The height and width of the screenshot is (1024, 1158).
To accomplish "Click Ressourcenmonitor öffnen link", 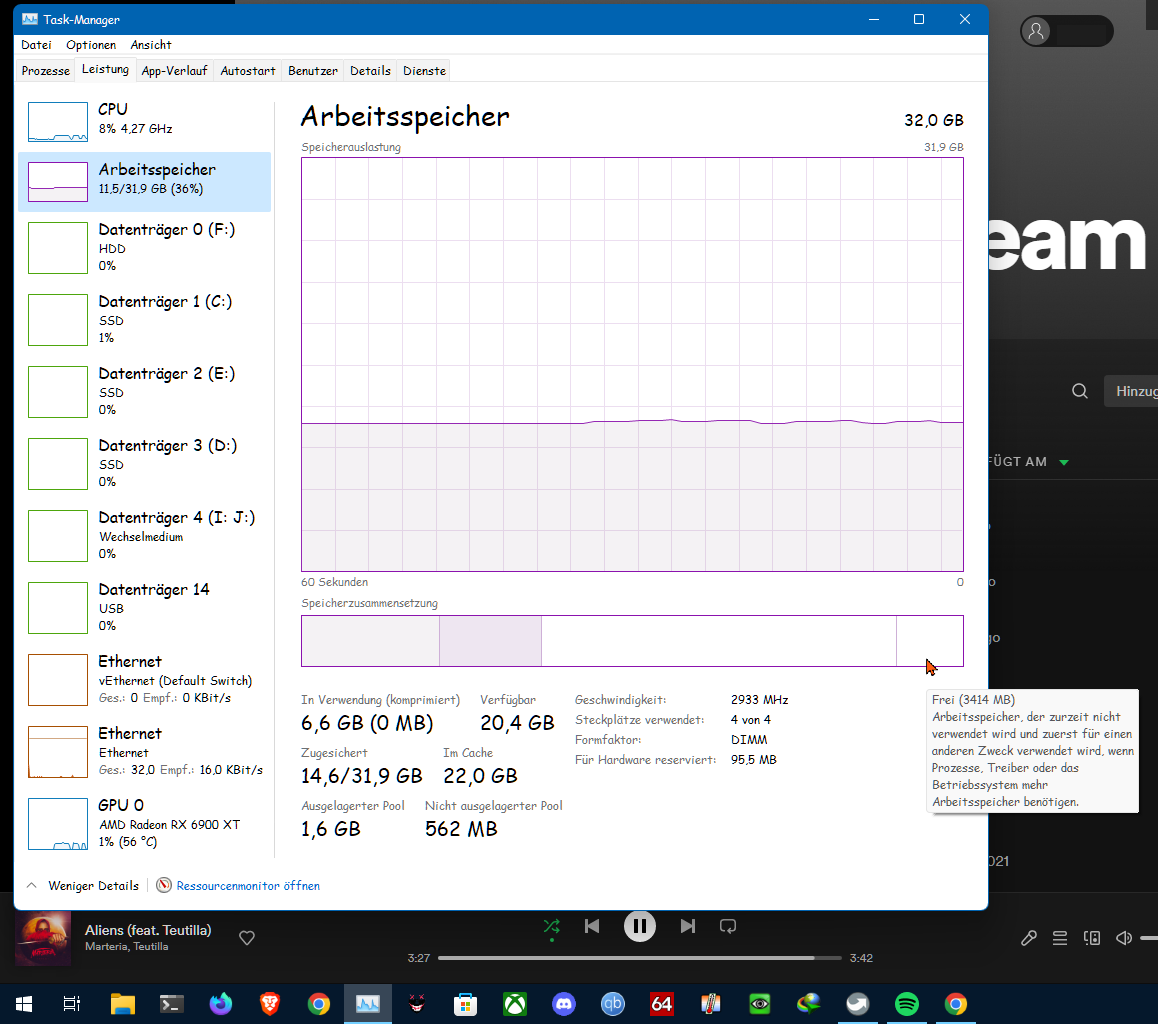I will click(x=248, y=885).
